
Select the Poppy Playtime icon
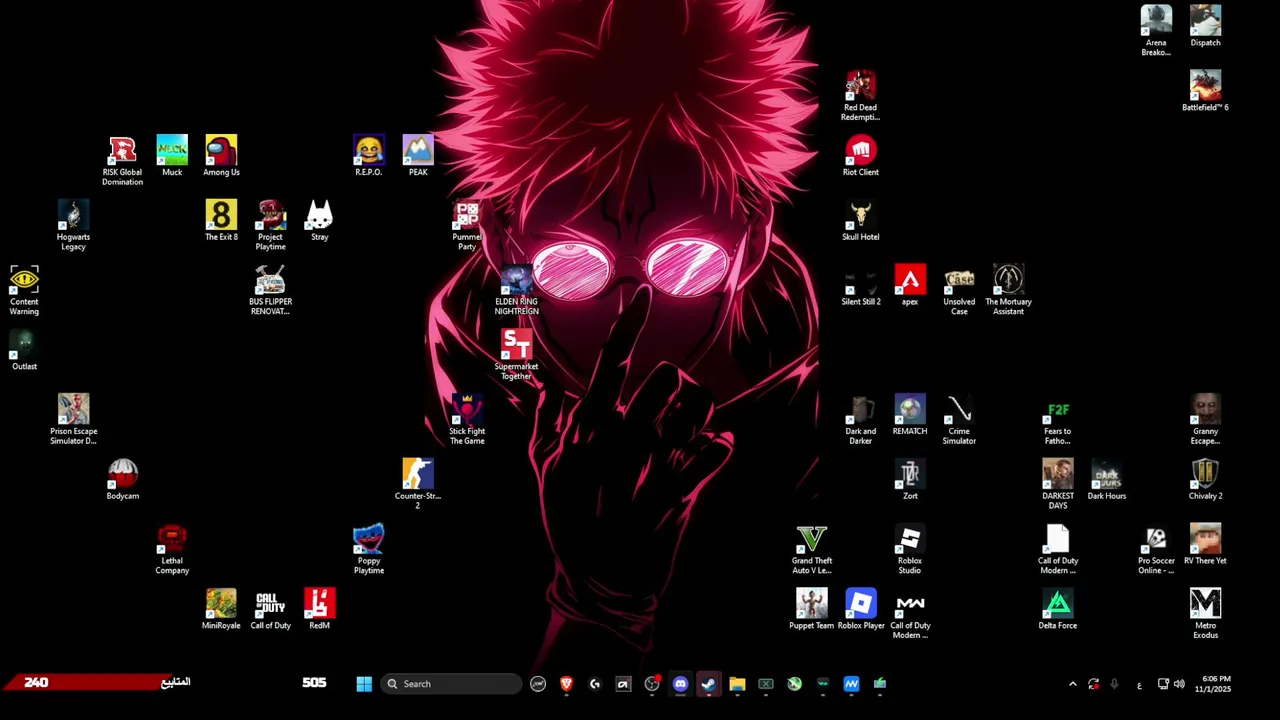click(368, 549)
